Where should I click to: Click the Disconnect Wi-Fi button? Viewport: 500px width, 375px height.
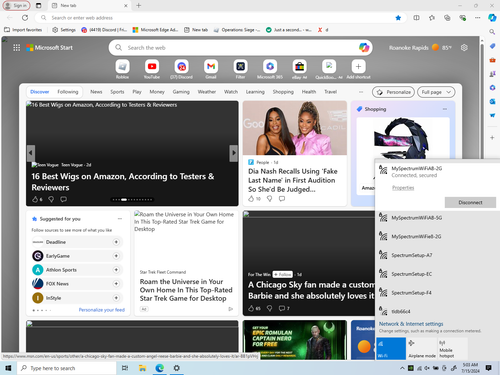[x=470, y=202]
